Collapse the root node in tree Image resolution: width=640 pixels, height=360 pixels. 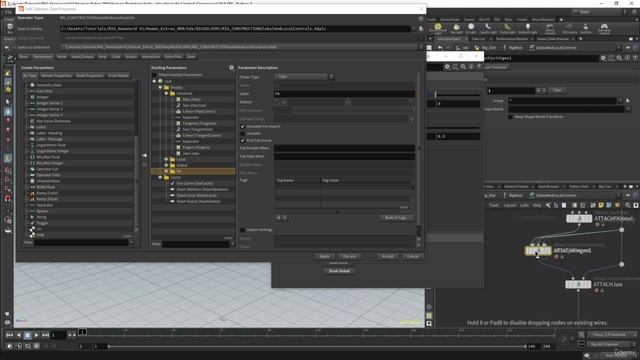(155, 81)
